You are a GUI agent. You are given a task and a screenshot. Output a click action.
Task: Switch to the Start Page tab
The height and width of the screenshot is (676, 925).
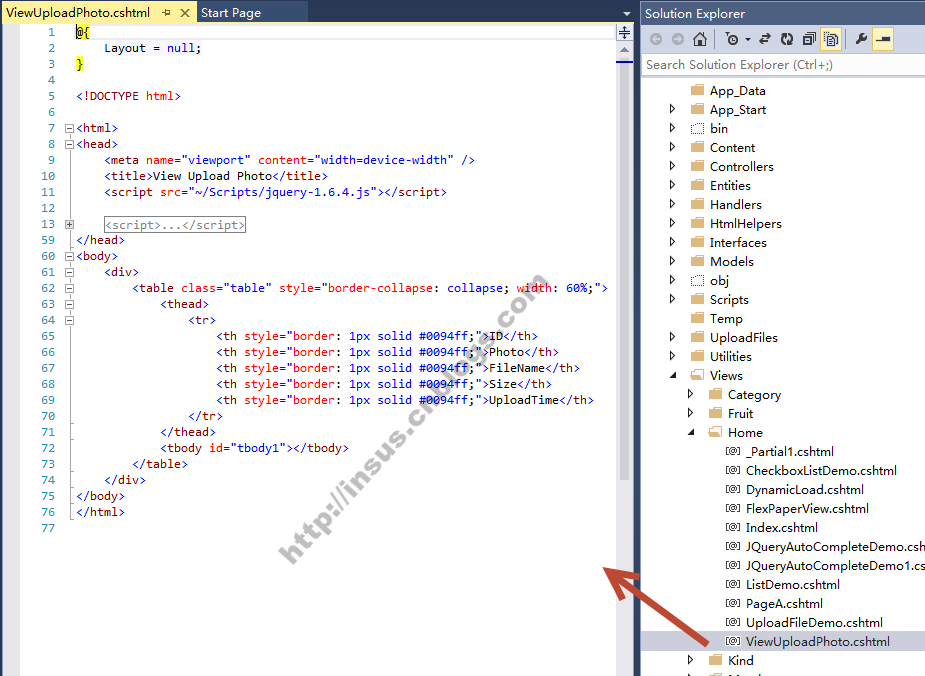click(x=231, y=12)
